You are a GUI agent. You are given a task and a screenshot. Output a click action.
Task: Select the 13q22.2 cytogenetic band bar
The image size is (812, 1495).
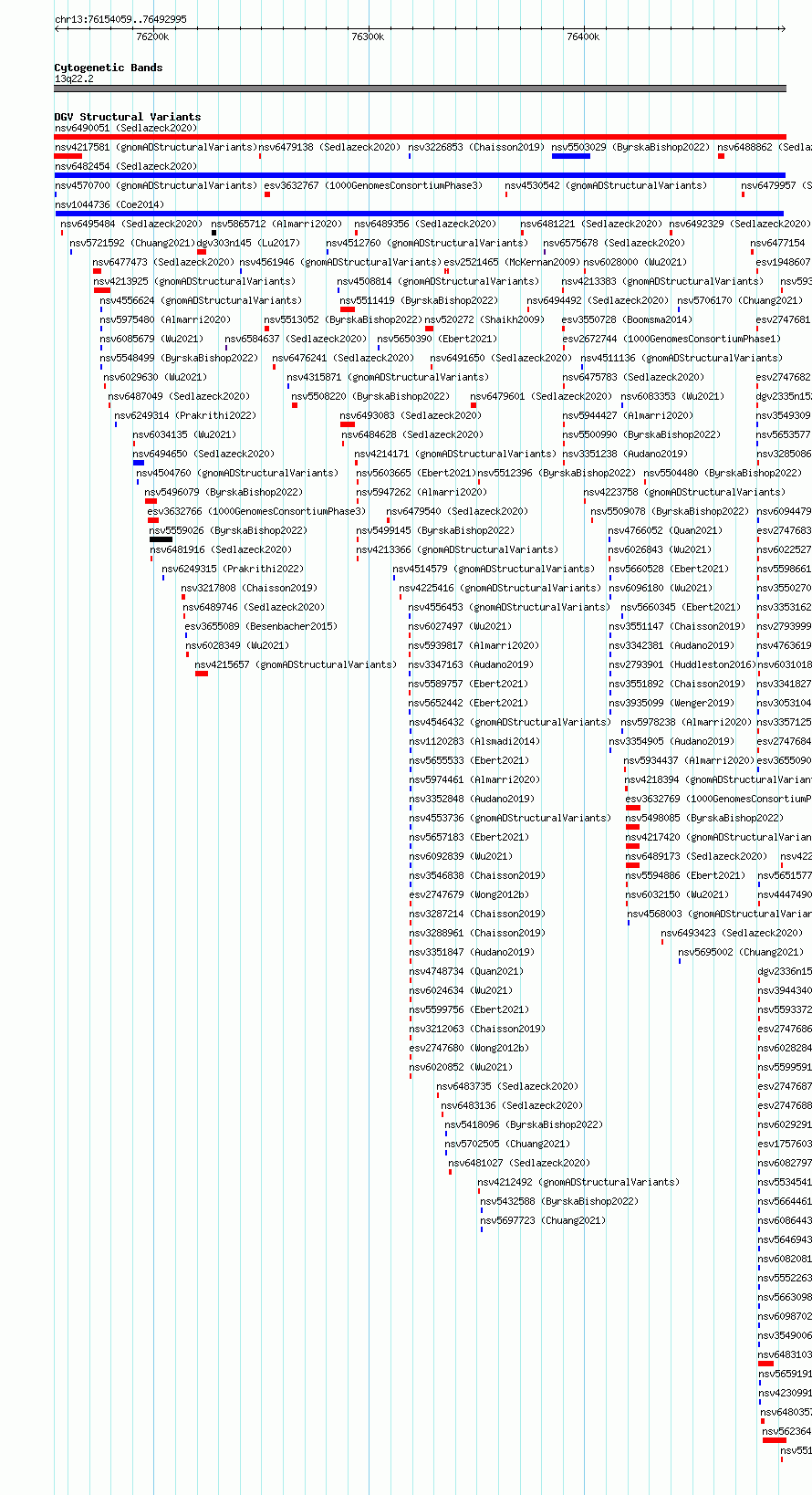tap(420, 89)
